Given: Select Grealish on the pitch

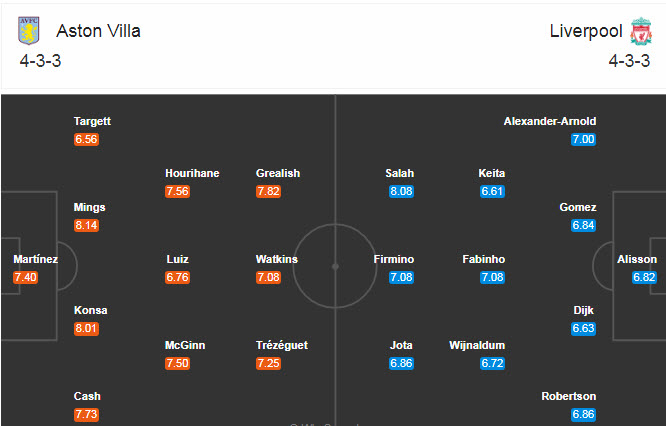Looking at the screenshot, I should (x=277, y=173).
